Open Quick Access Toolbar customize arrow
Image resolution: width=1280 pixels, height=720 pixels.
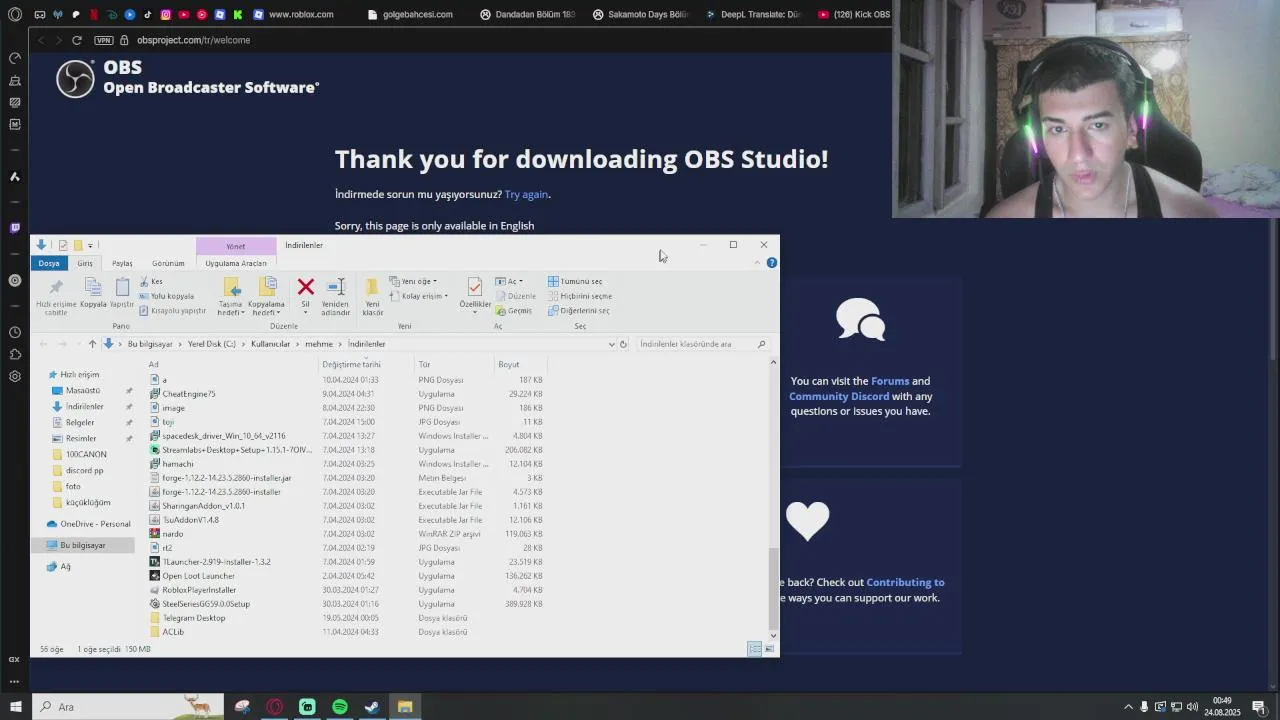pos(90,245)
